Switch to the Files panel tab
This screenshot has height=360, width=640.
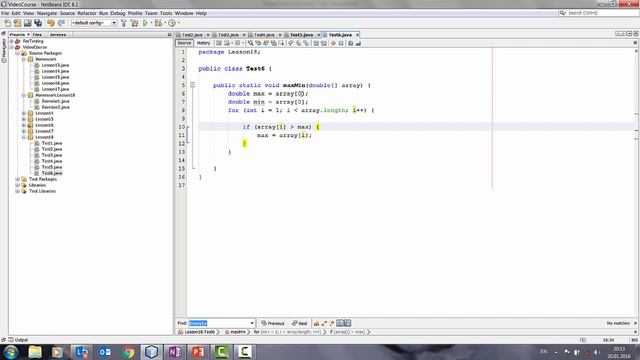(37, 35)
